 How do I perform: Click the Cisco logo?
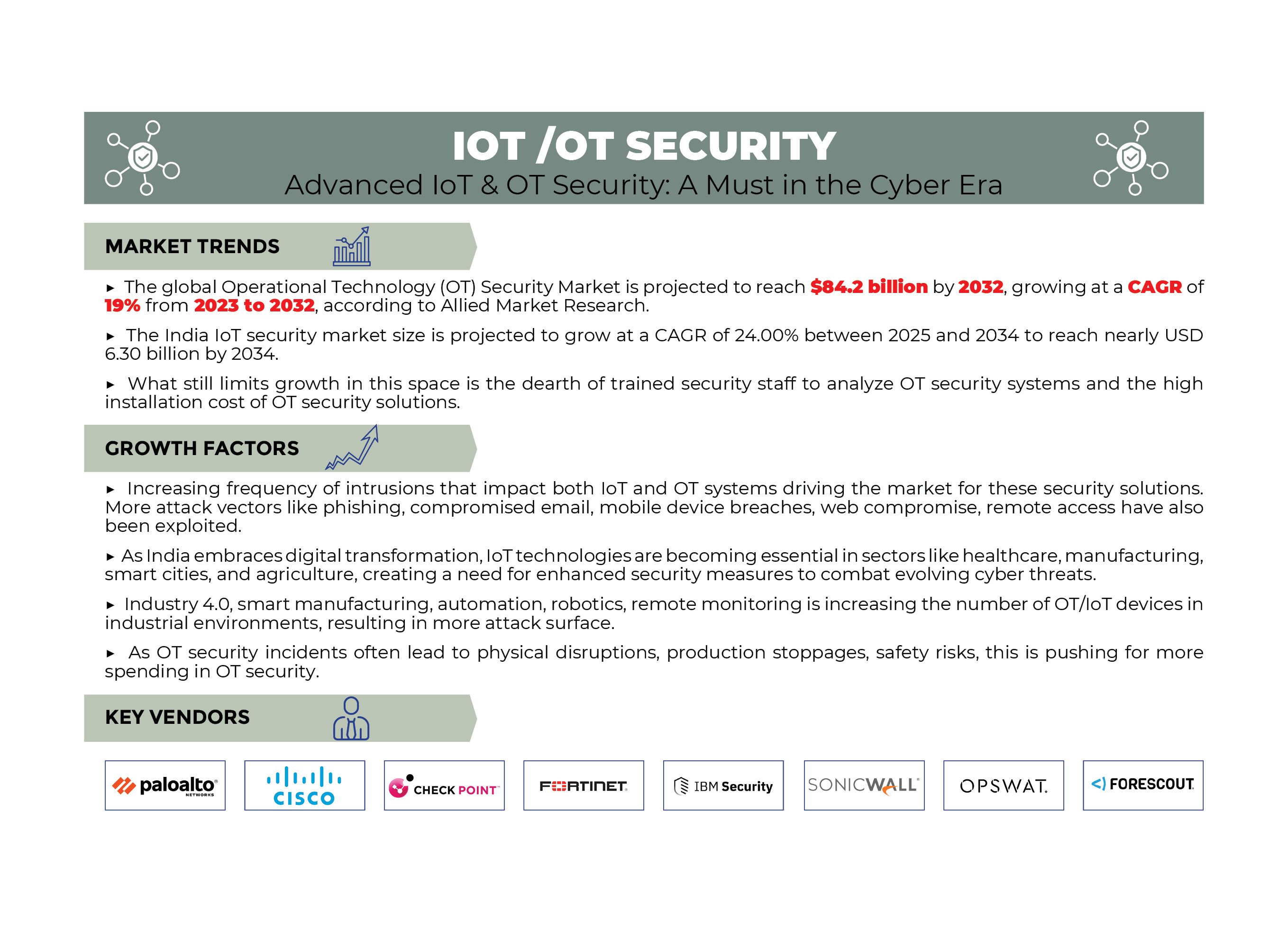click(x=304, y=785)
